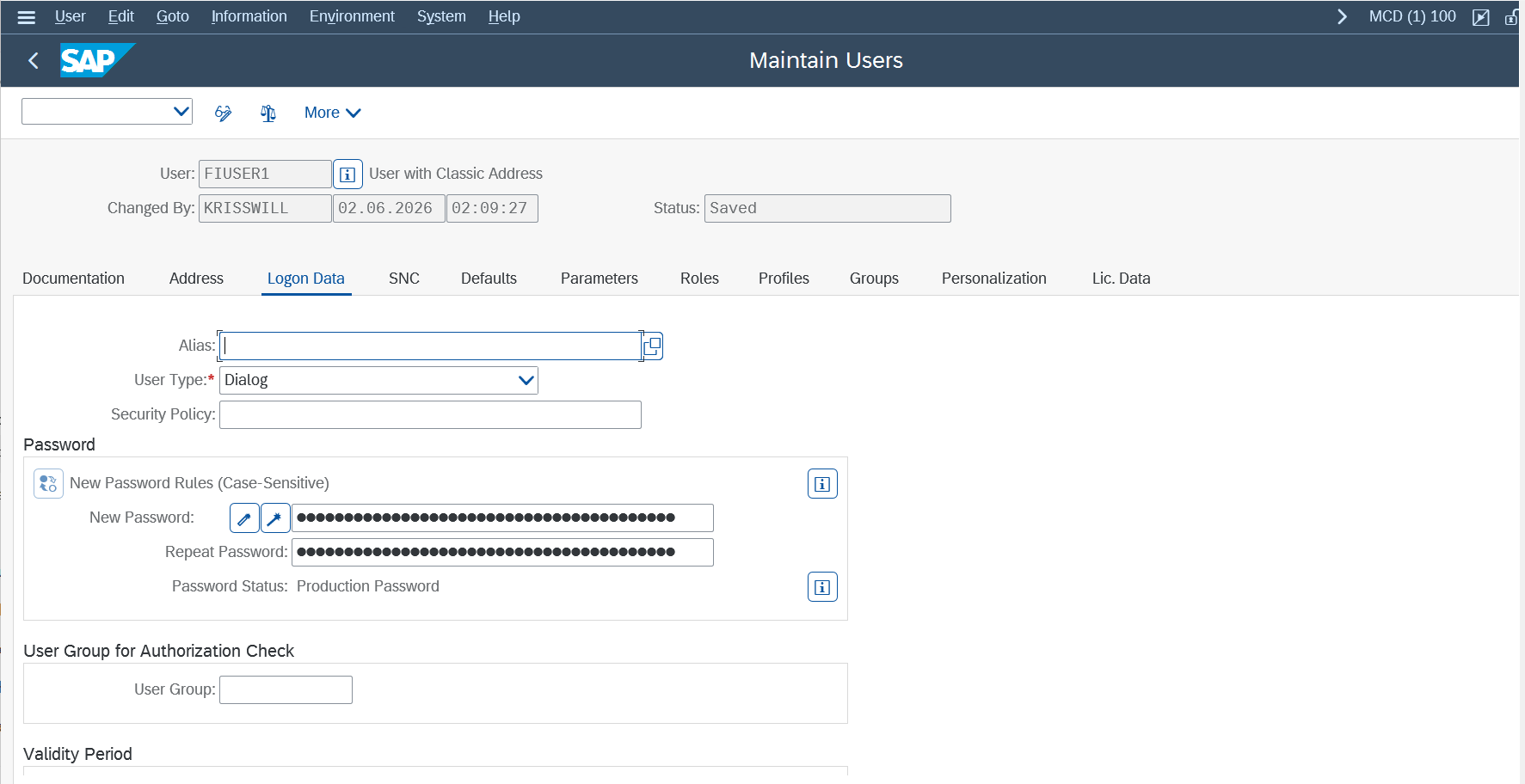This screenshot has height=784, width=1525.
Task: Switch to the Profiles tab
Action: pos(784,279)
